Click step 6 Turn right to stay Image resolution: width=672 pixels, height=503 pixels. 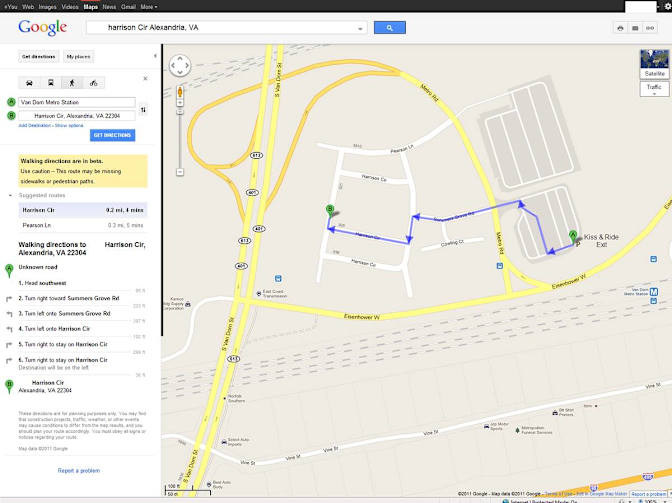(x=63, y=360)
